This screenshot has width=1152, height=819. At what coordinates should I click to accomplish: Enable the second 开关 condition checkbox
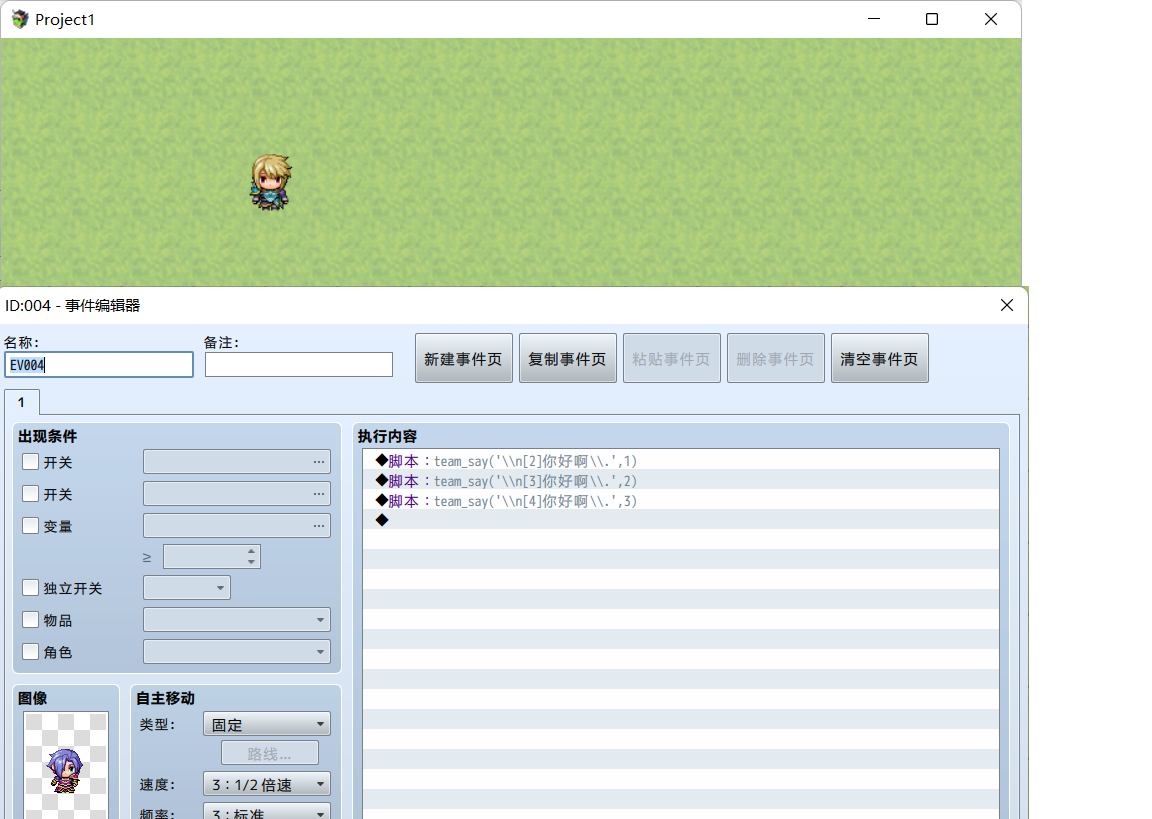point(30,494)
